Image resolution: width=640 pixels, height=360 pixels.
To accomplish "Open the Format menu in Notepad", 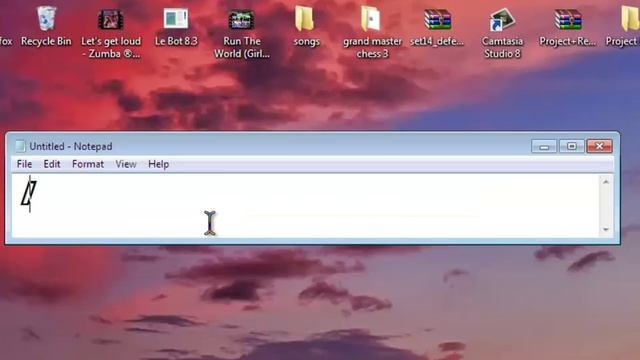I will coord(88,164).
